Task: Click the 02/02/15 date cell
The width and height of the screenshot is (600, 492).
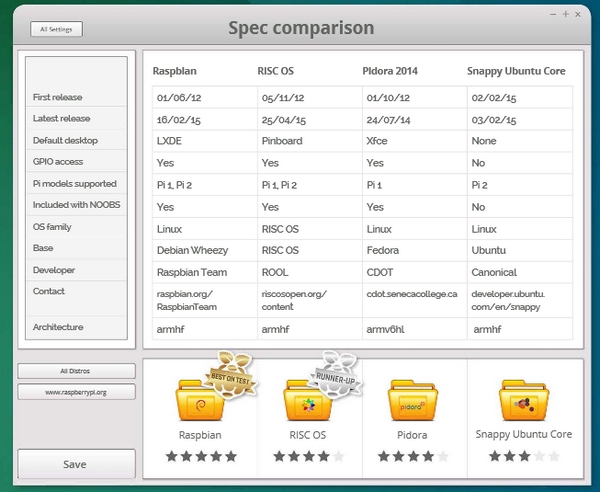Action: 520,98
